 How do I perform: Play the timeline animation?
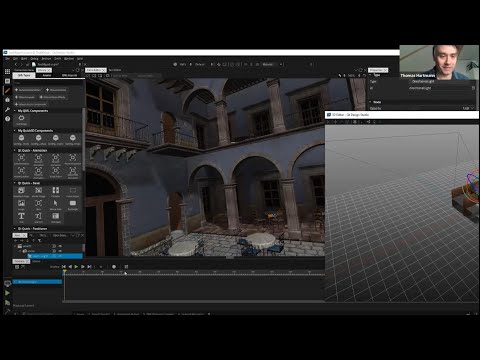pos(76,267)
